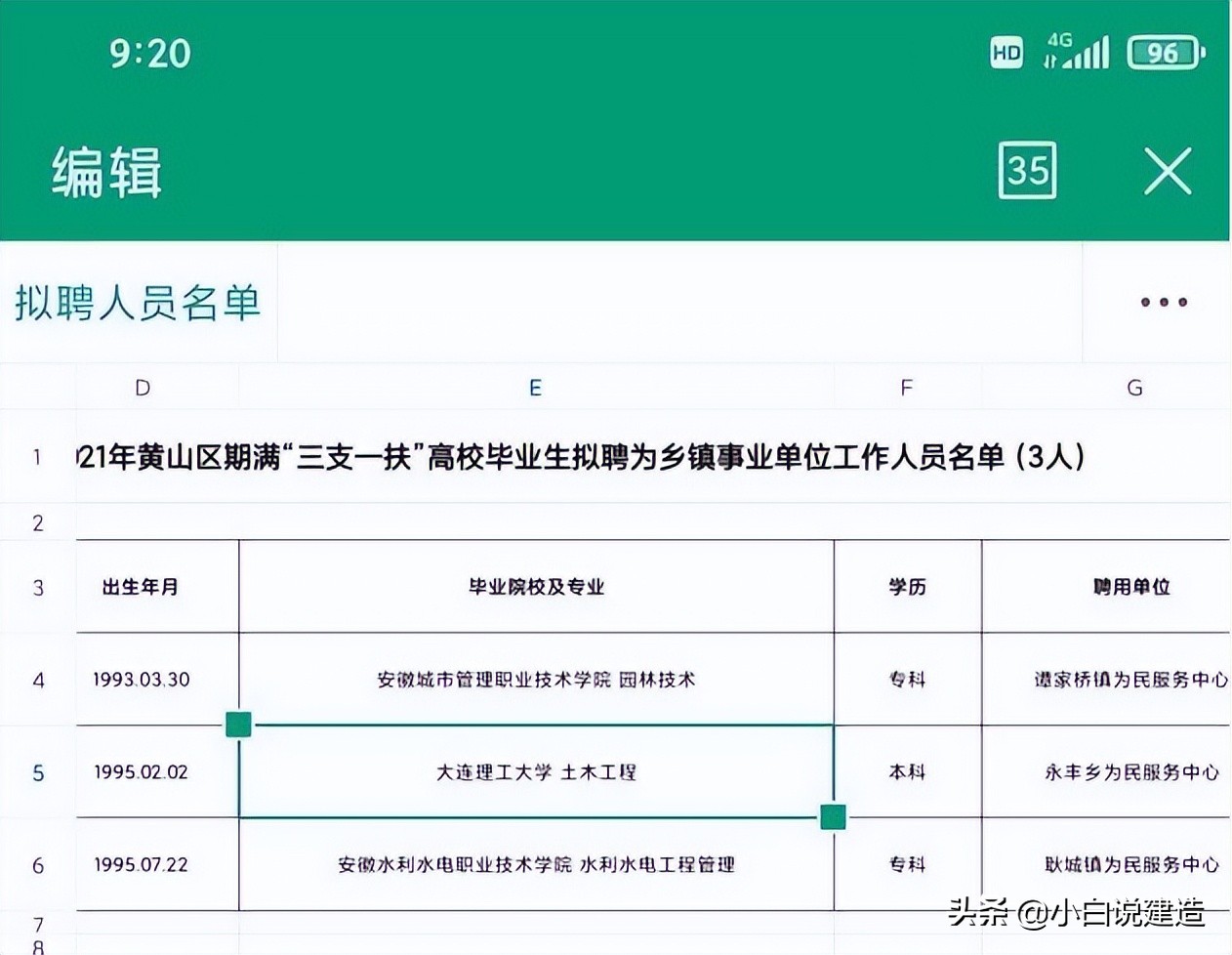Select column header F
1232x955 pixels.
point(906,387)
